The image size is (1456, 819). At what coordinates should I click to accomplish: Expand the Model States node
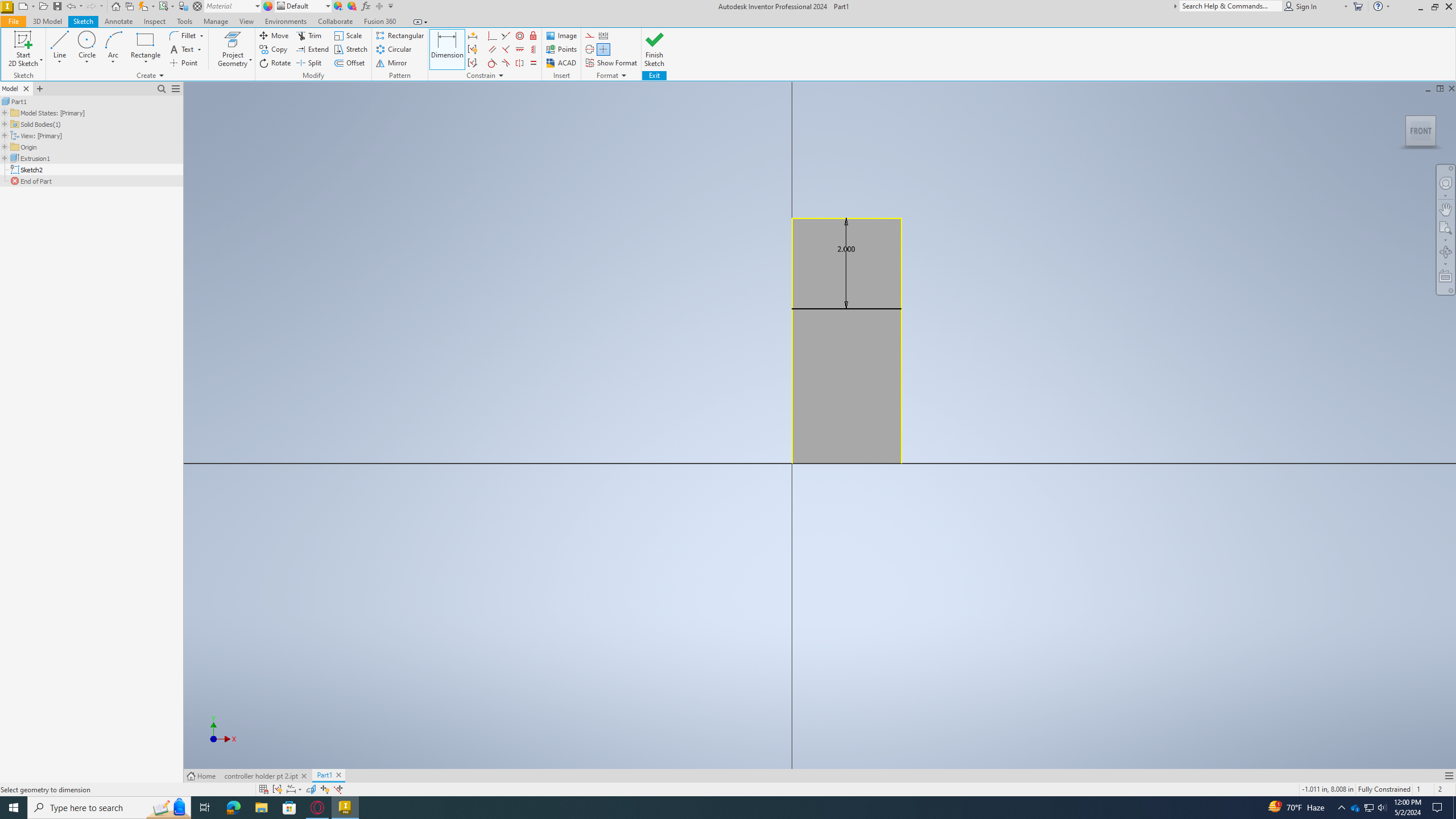click(5, 113)
